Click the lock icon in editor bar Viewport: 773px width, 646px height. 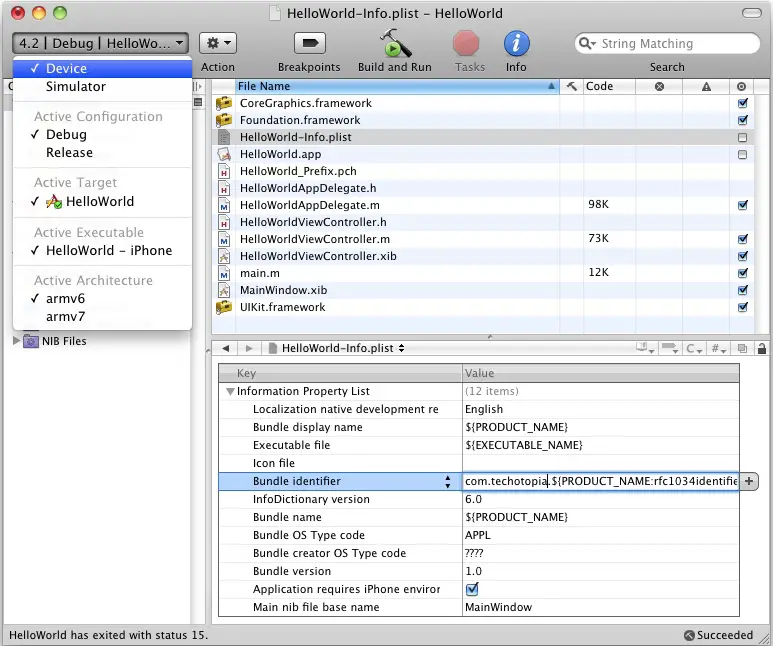pyautogui.click(x=761, y=348)
